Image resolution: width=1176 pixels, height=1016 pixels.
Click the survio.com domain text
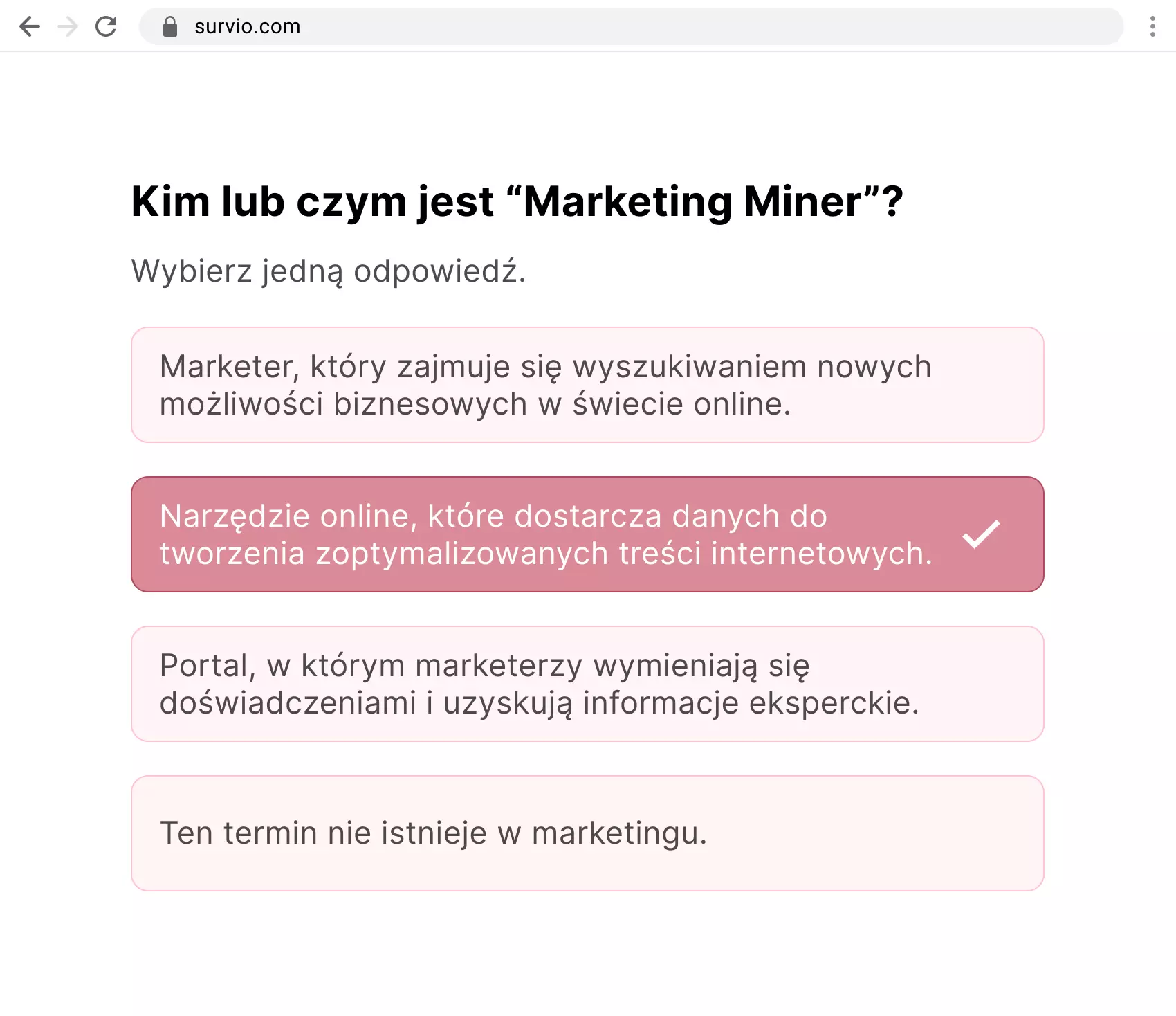click(246, 26)
